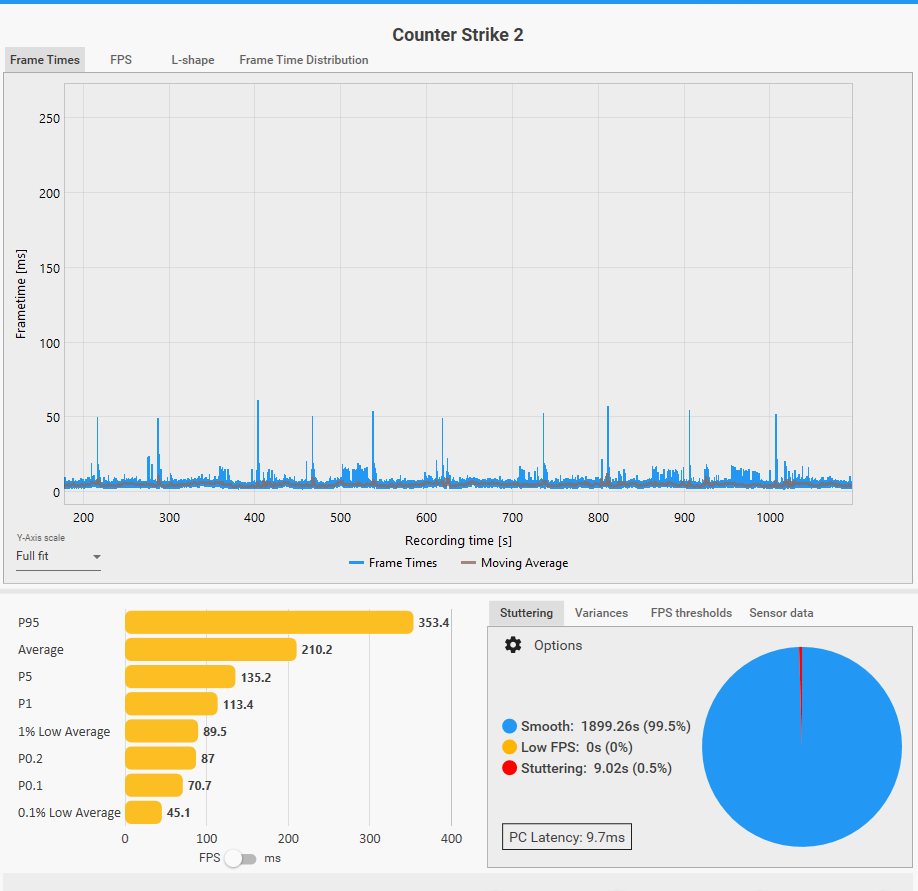Click the P95 bar in the chart
Viewport: 918px width, 891px height.
pos(269,622)
